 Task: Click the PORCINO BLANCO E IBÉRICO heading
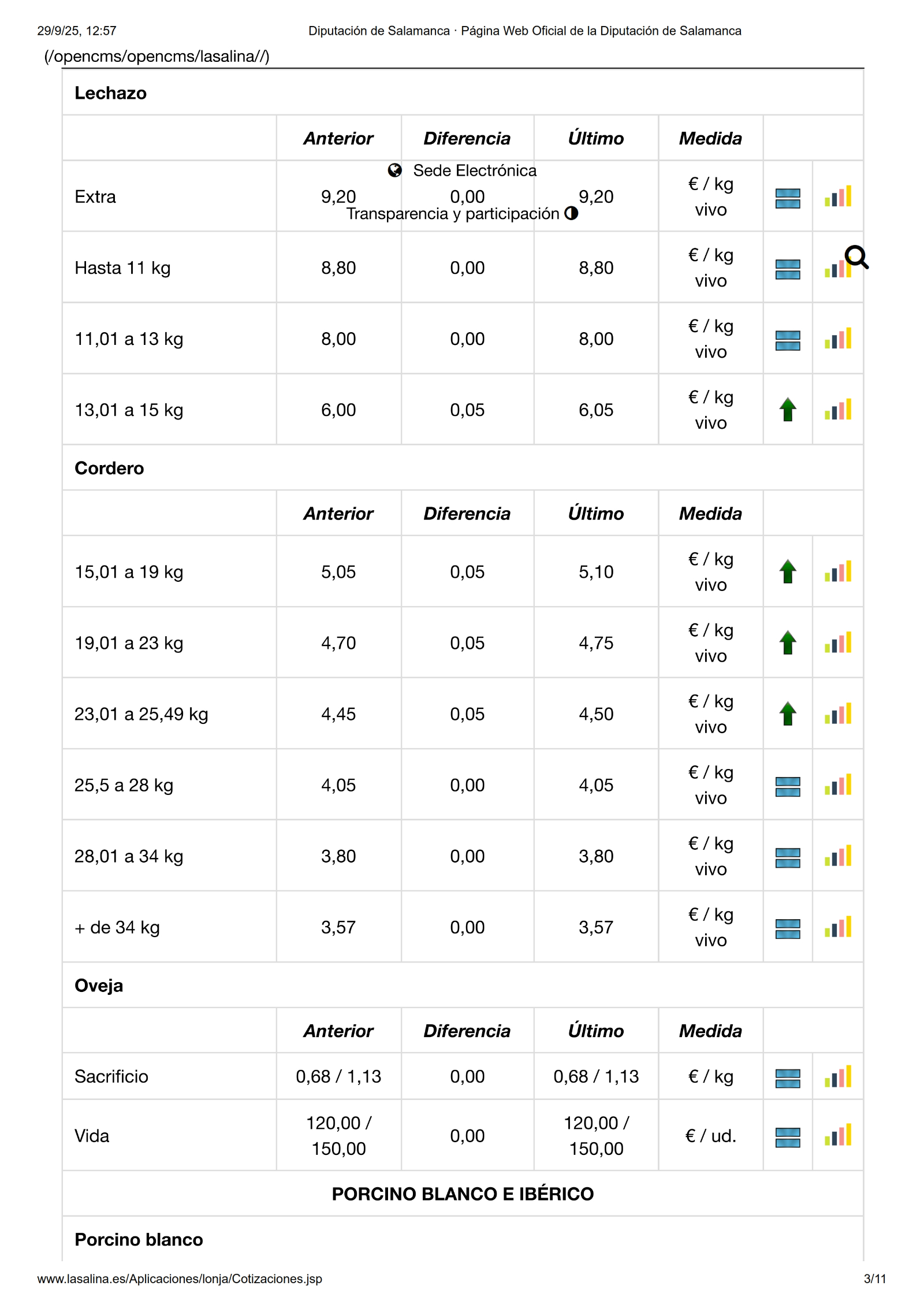[x=462, y=1194]
